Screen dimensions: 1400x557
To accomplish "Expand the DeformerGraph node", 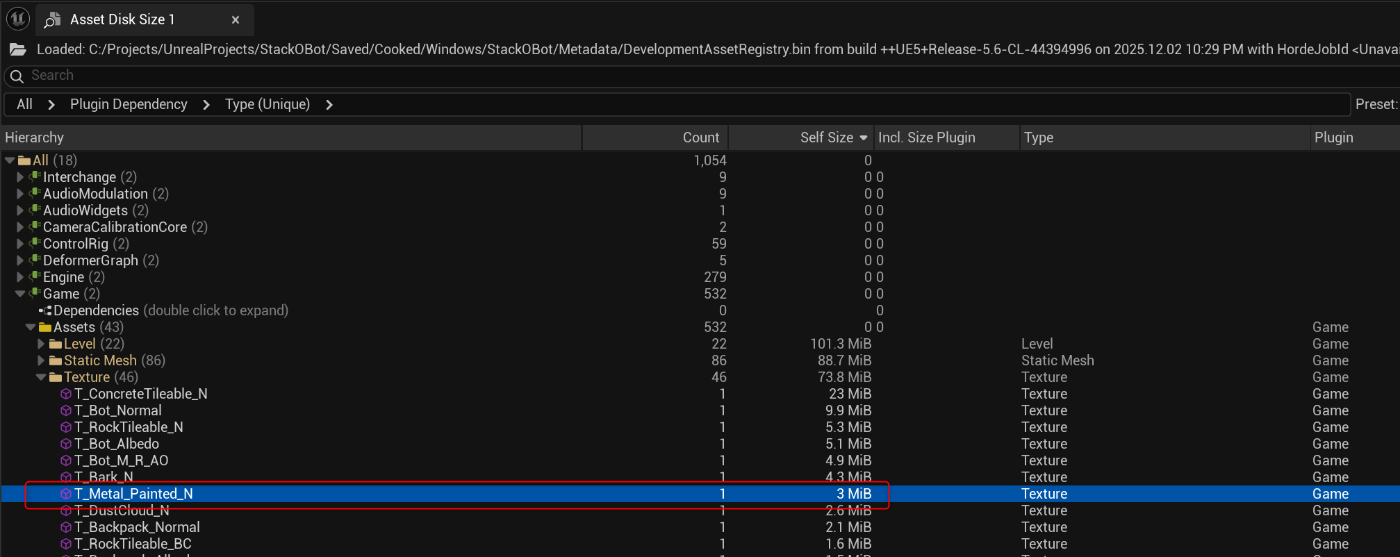I will point(20,261).
